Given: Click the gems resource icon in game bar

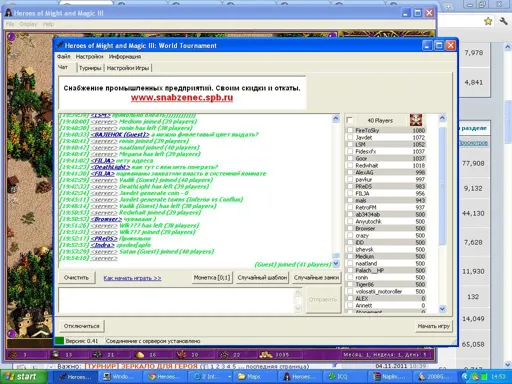Looking at the screenshot, I should pyautogui.click(x=224, y=355).
